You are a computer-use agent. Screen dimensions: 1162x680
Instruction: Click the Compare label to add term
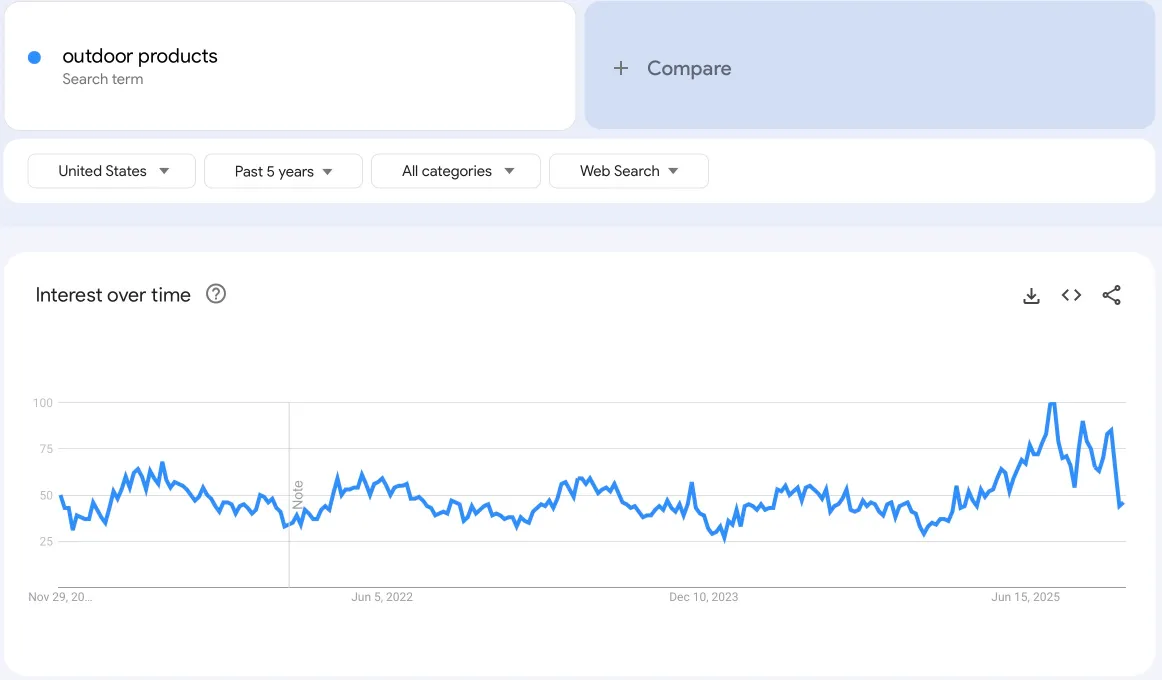[x=689, y=68]
